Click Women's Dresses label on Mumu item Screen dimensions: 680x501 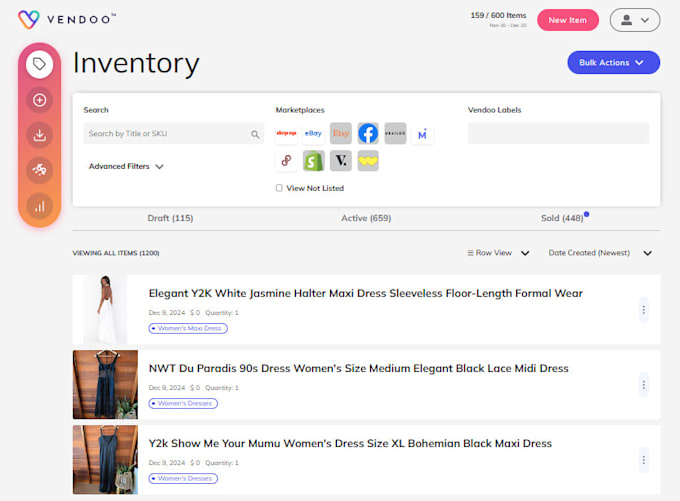click(183, 478)
